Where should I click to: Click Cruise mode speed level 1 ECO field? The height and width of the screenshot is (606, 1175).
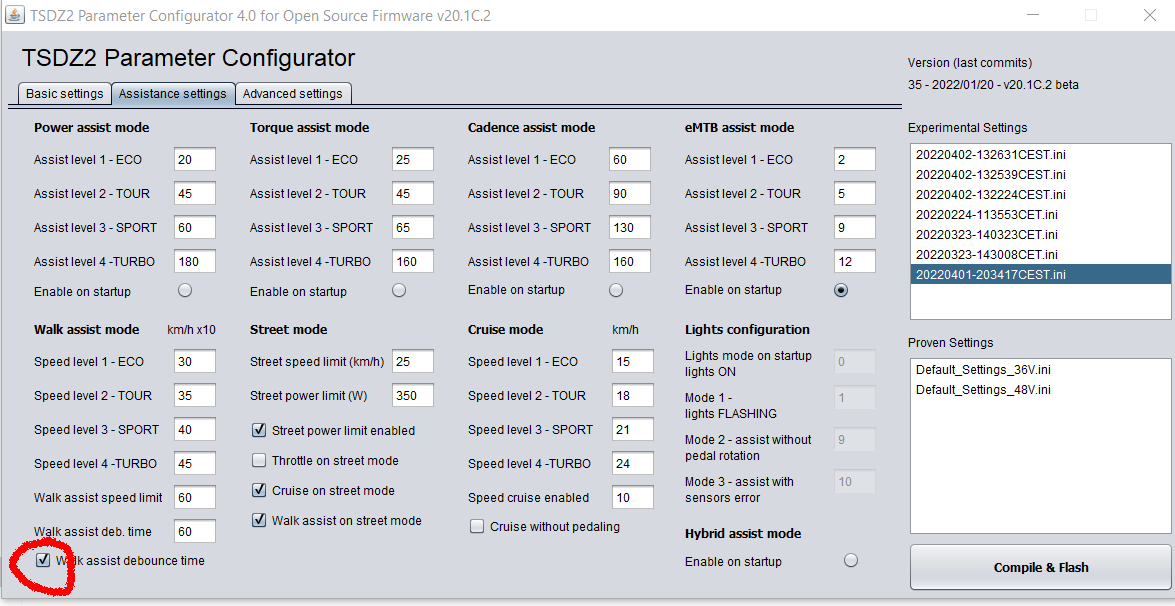[x=632, y=361]
